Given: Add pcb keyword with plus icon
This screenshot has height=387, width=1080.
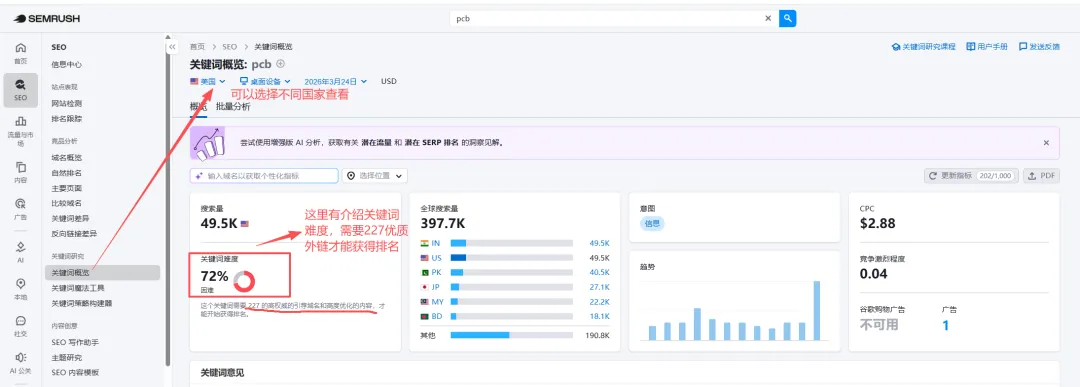Looking at the screenshot, I should 280,64.
